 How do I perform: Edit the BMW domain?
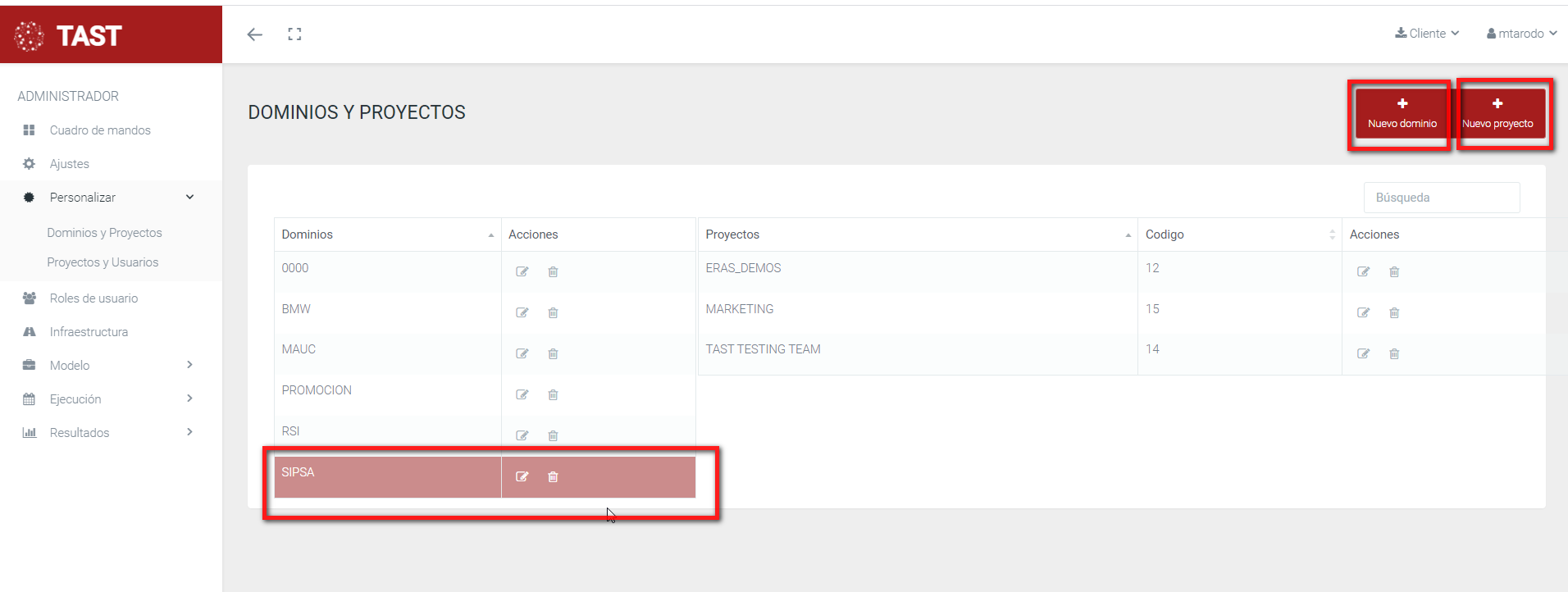(x=522, y=312)
